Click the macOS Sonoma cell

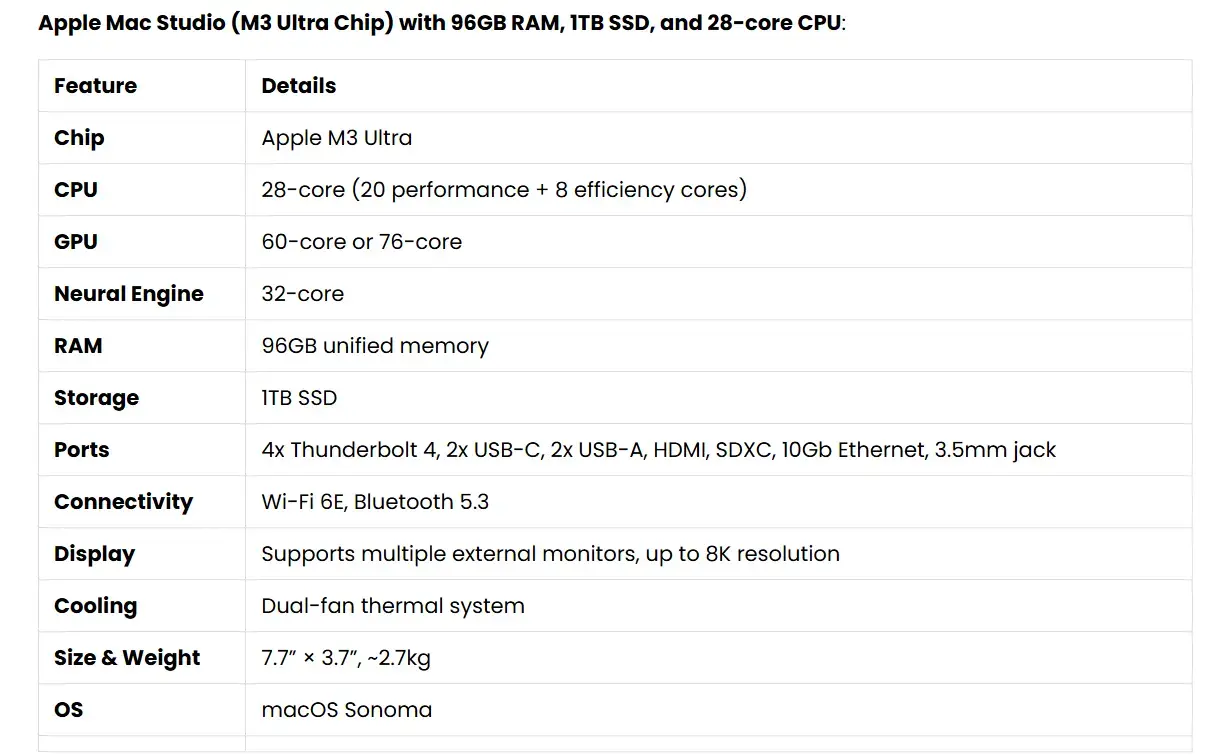click(x=346, y=710)
